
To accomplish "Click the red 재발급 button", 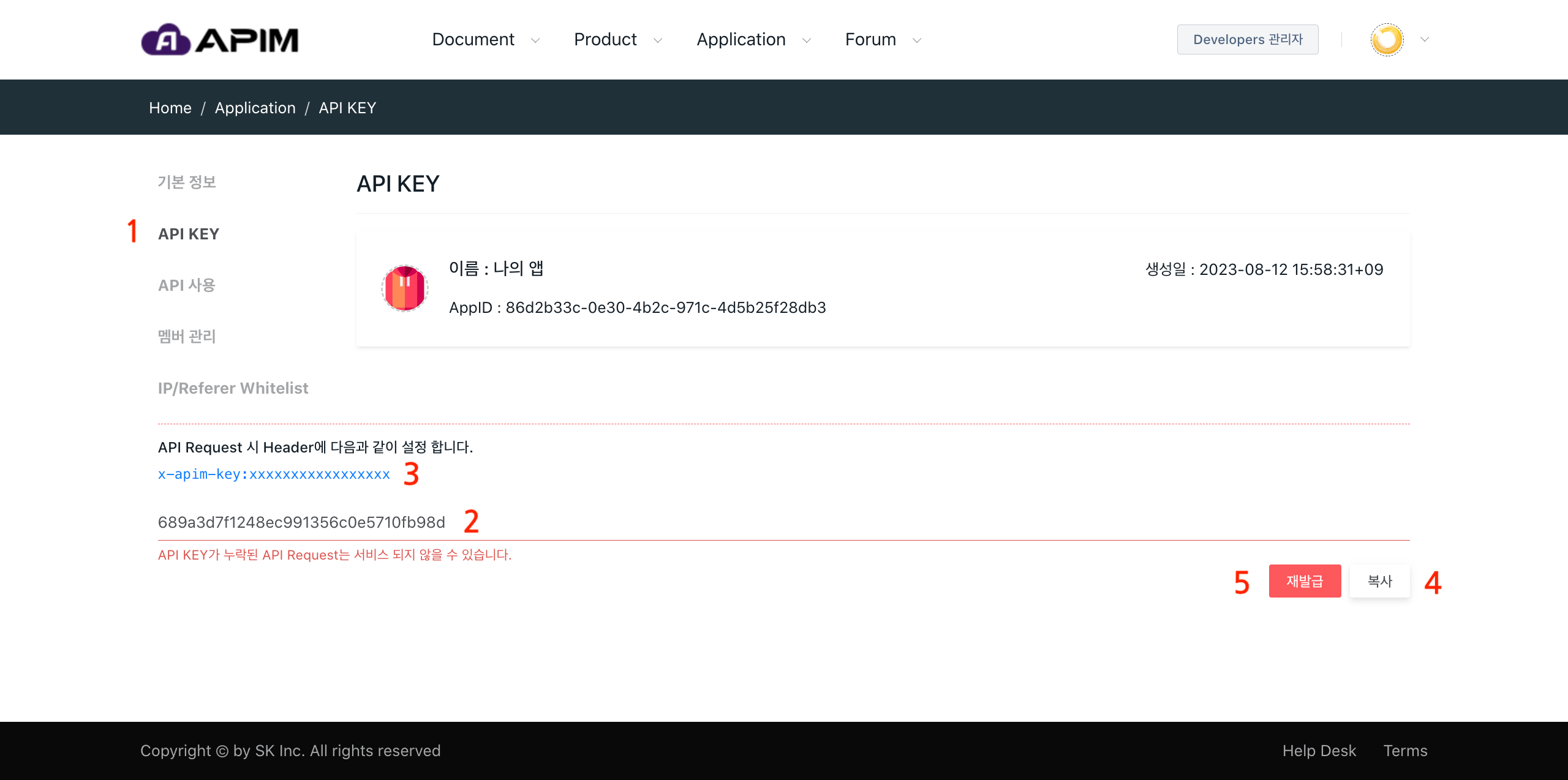I will (1305, 581).
